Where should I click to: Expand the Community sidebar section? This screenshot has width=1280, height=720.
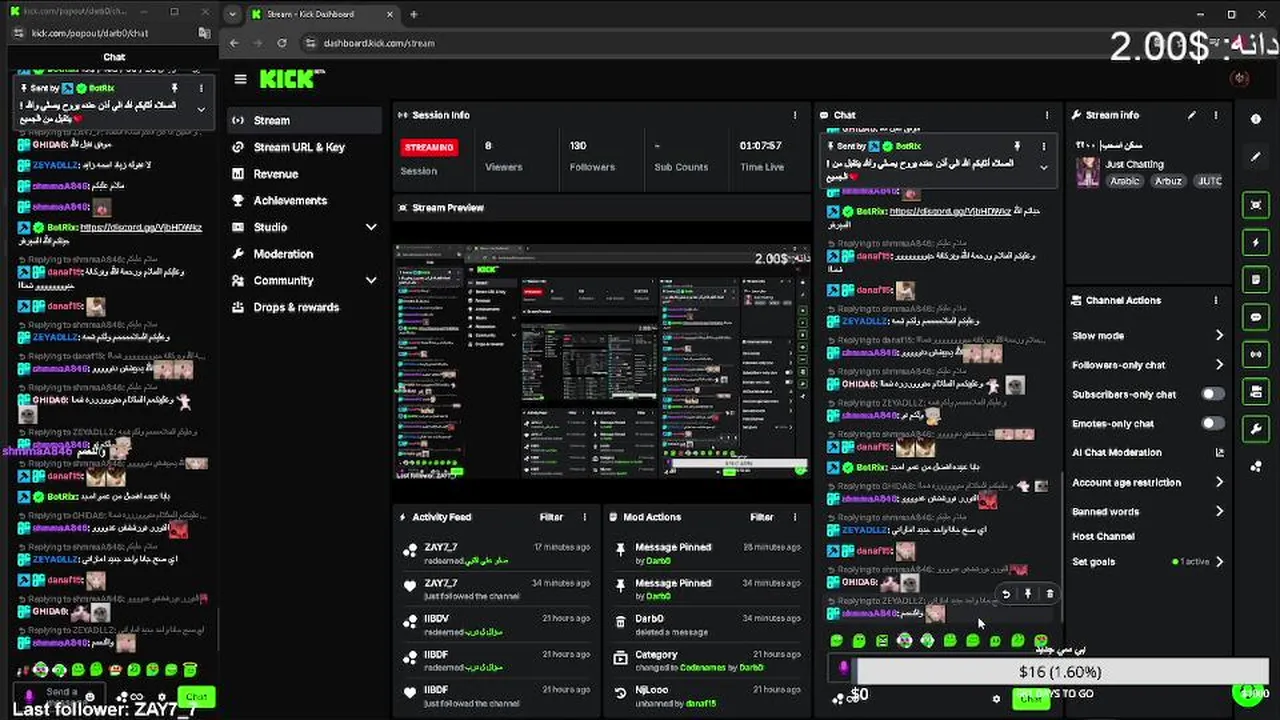click(x=371, y=281)
